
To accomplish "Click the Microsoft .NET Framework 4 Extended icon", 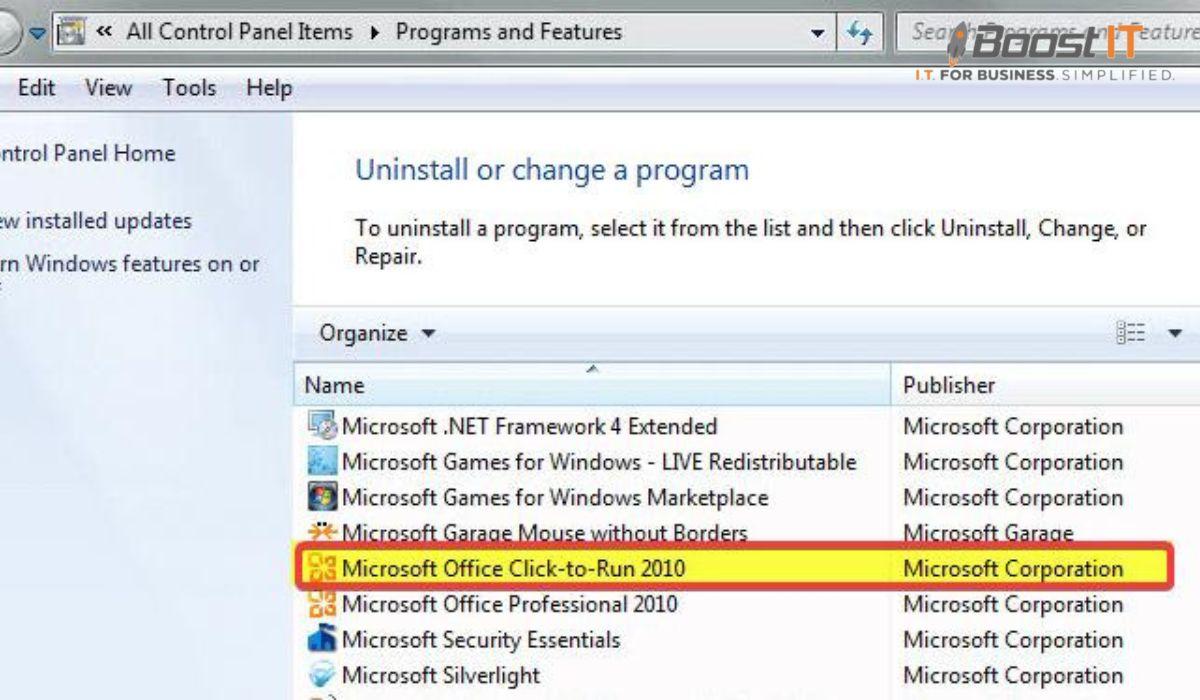I will (322, 426).
